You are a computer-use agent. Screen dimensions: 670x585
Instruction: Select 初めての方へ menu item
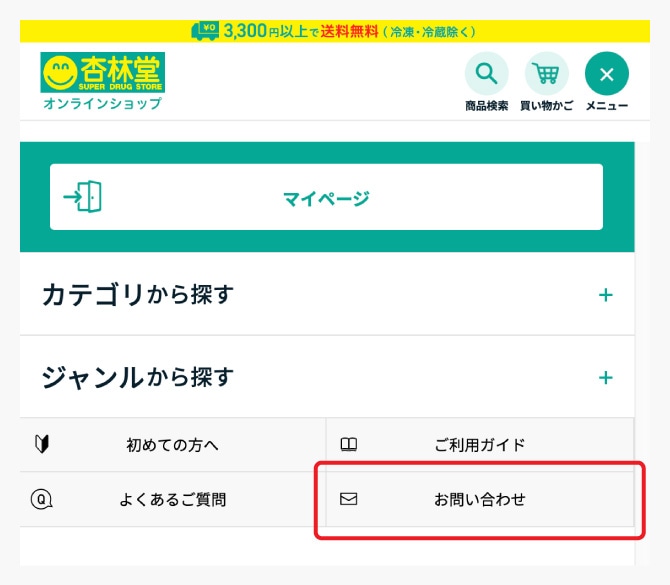[173, 445]
